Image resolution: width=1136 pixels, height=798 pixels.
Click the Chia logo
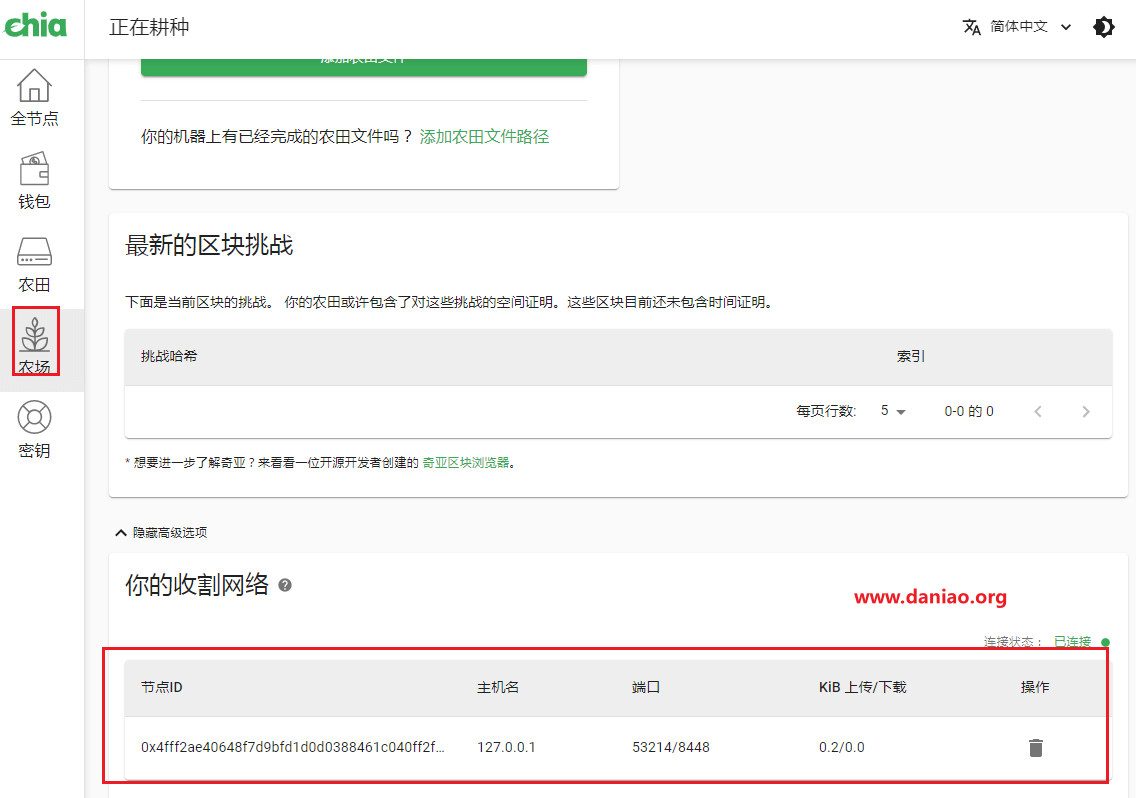pyautogui.click(x=35, y=26)
